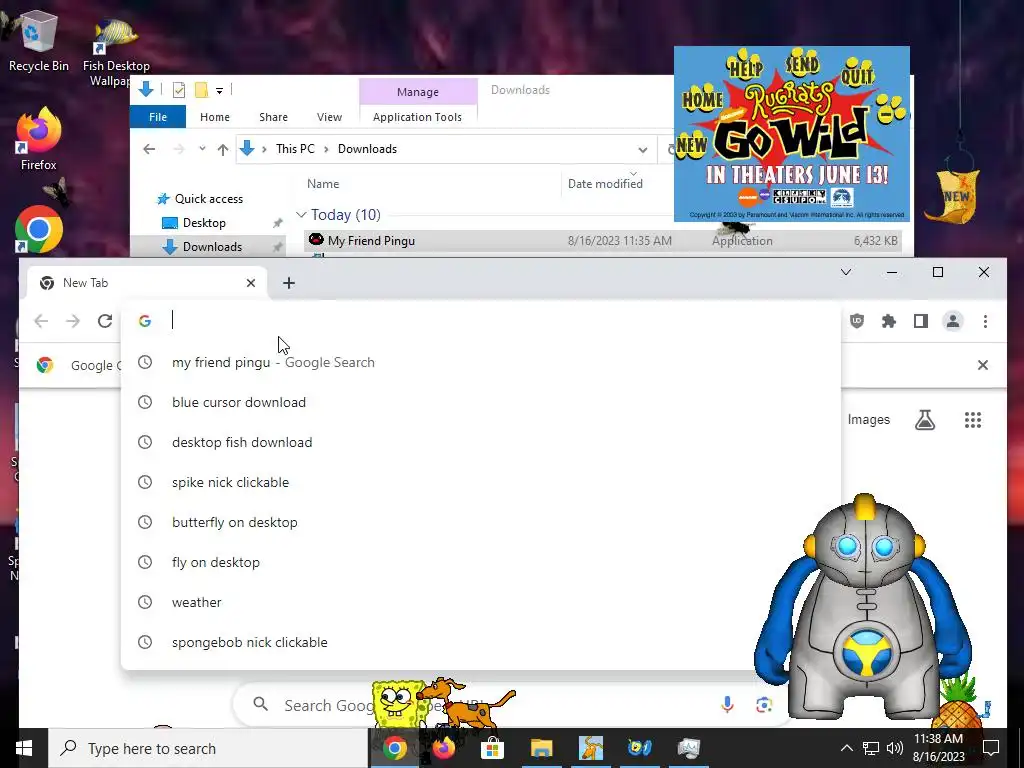Go up one folder in File Explorer
Image resolution: width=1024 pixels, height=768 pixels.
223,150
